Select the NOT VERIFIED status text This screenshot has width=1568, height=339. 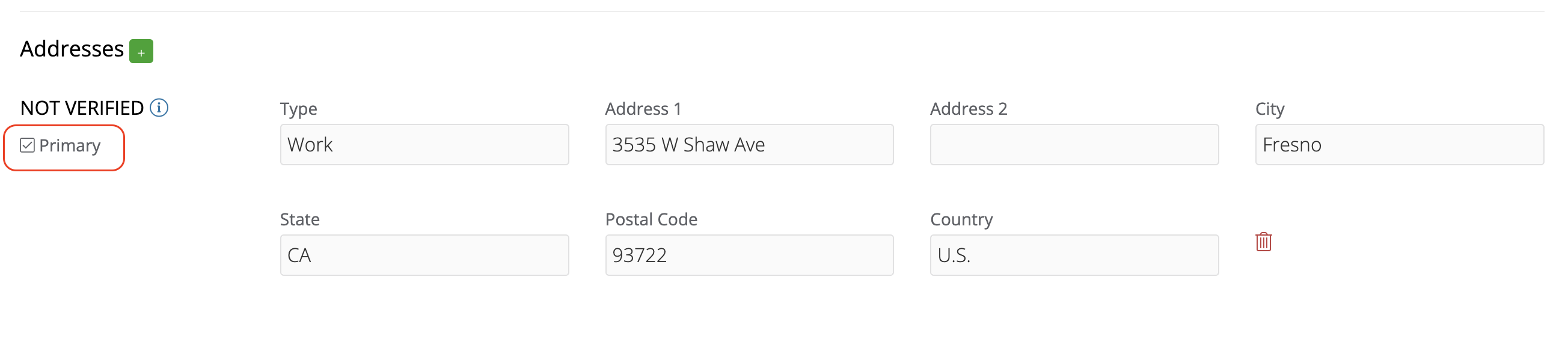(x=82, y=108)
